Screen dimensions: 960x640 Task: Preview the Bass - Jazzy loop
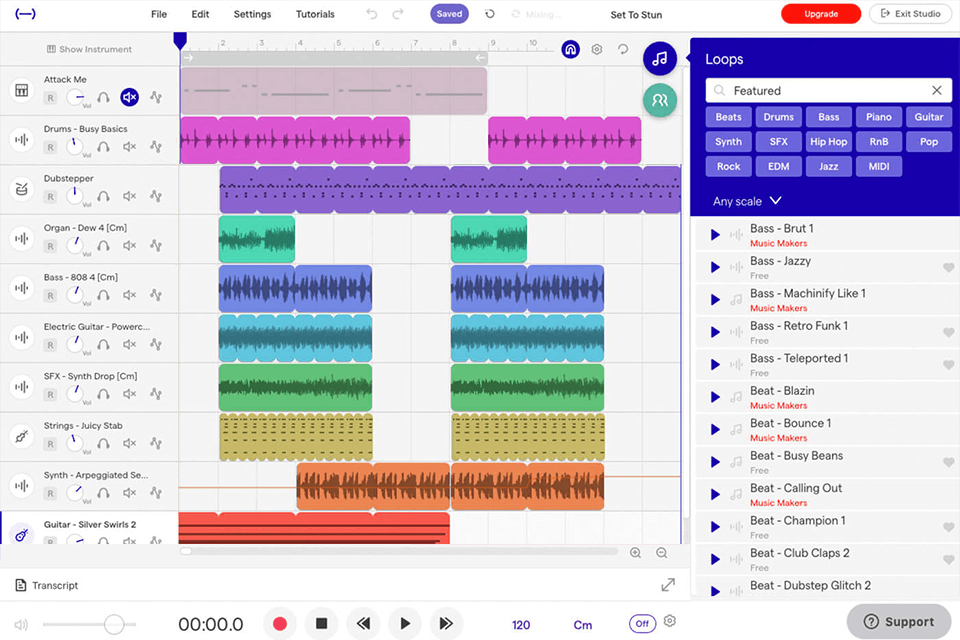pos(715,267)
